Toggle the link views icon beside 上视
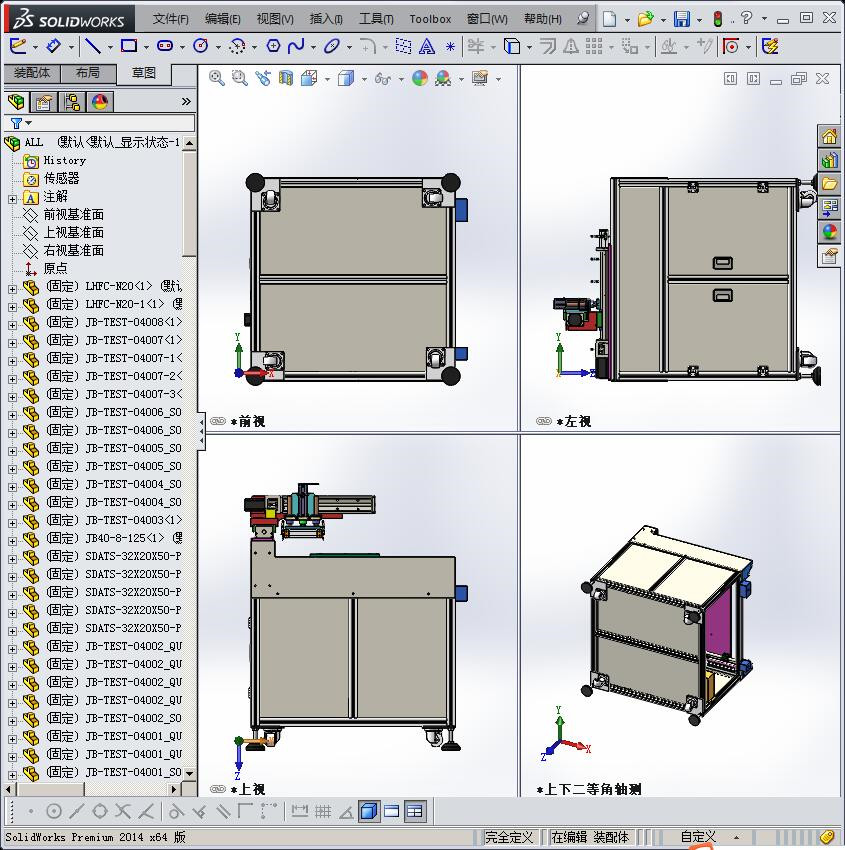Image resolution: width=845 pixels, height=850 pixels. click(218, 789)
